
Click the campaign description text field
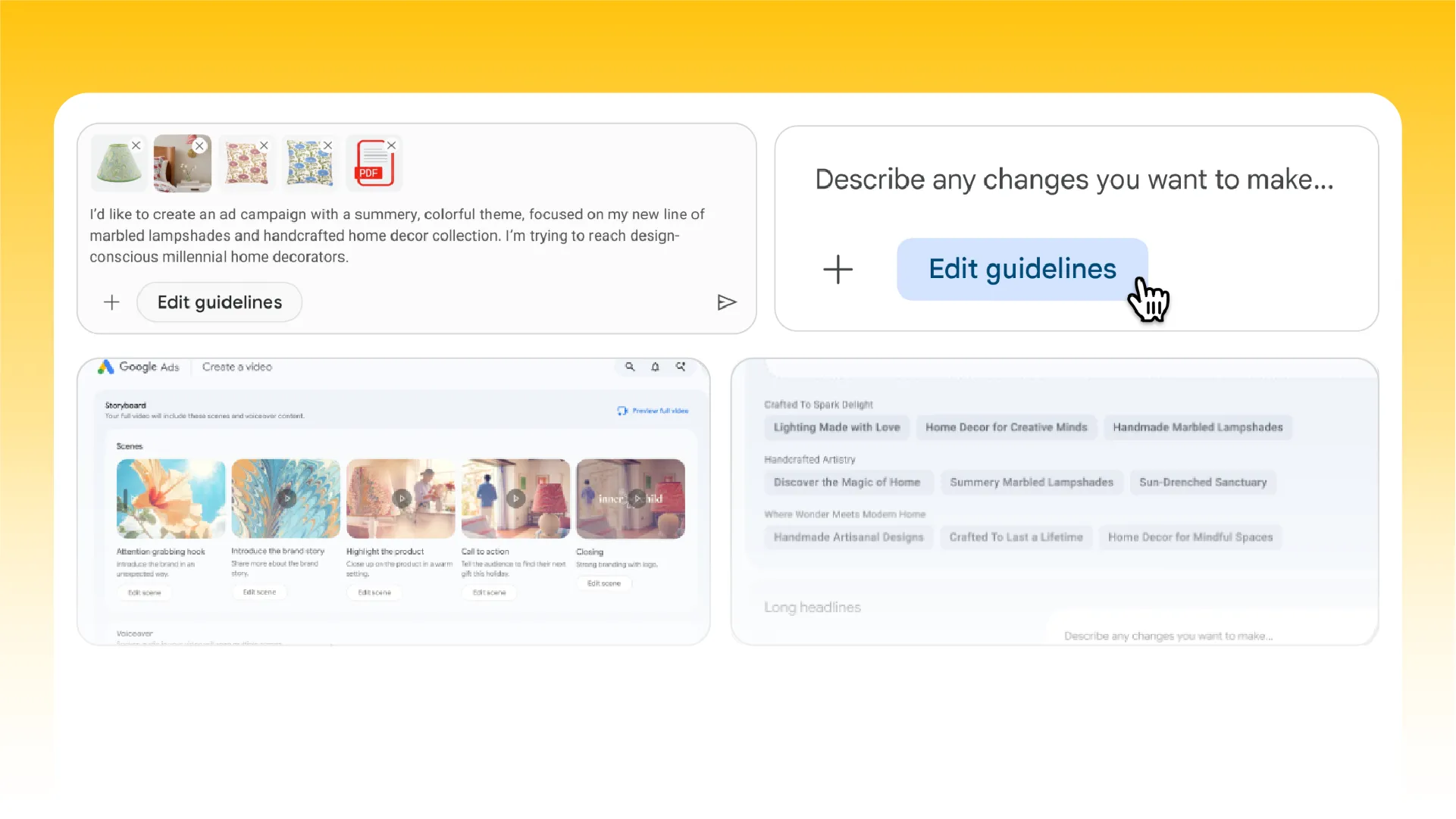(397, 236)
